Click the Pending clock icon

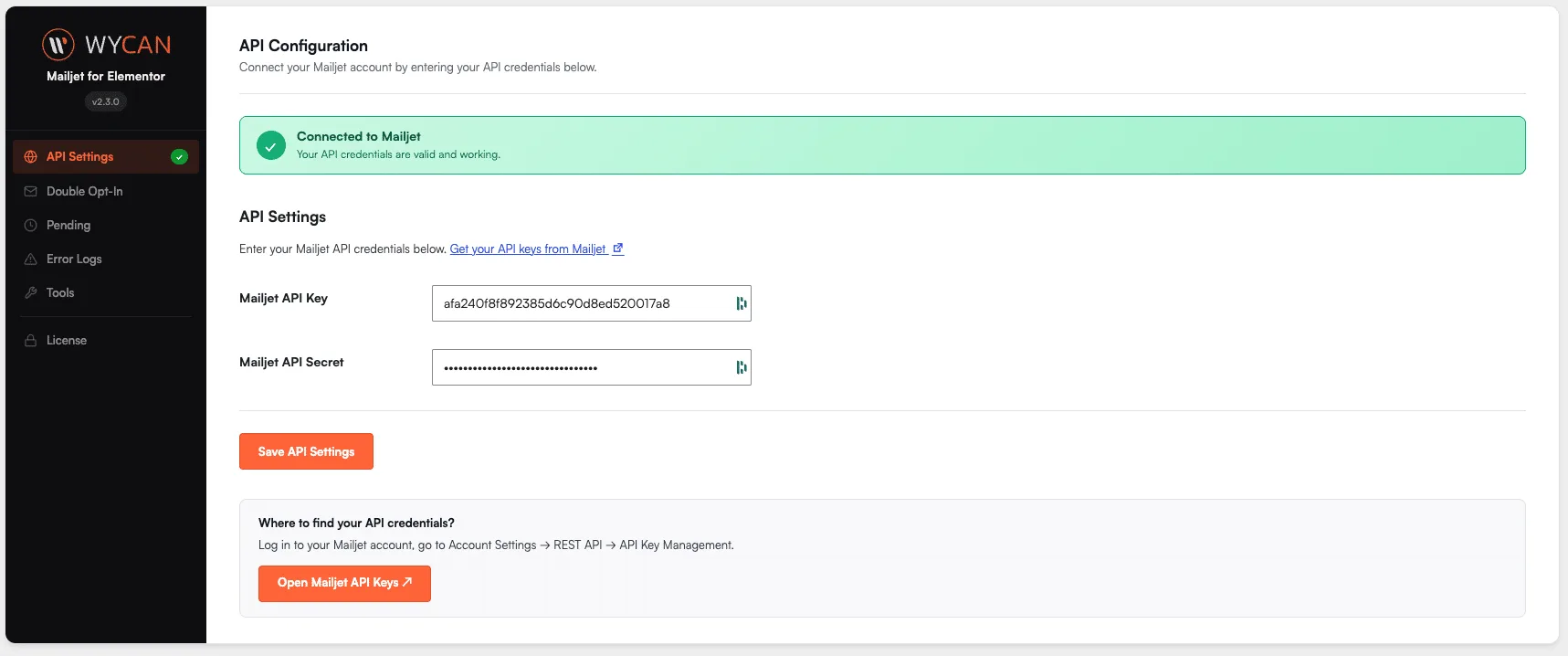tap(30, 225)
